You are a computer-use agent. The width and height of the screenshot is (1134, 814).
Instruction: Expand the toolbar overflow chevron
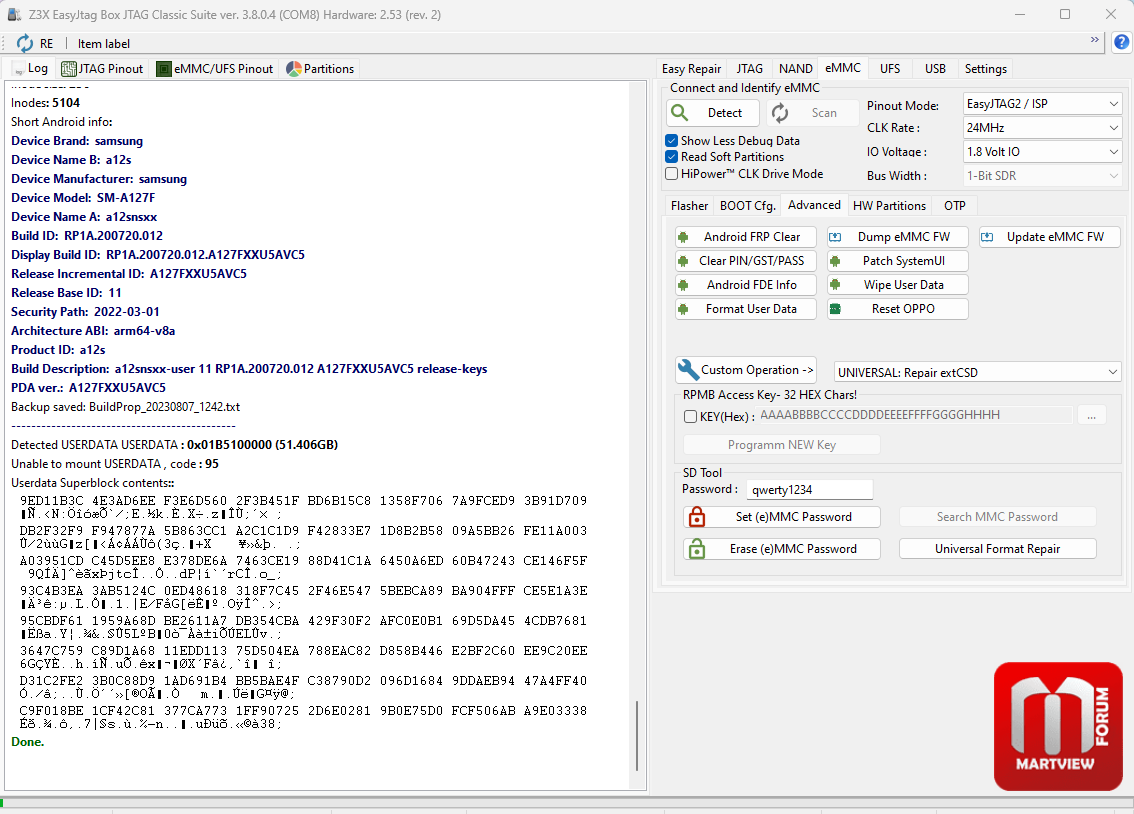click(x=1094, y=40)
